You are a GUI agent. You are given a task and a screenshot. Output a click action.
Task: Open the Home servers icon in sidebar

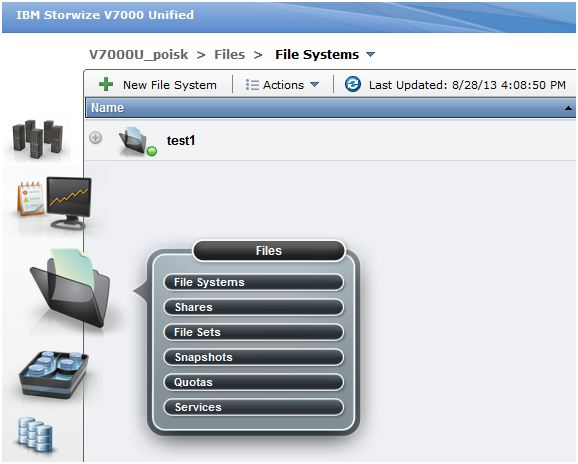[x=38, y=139]
